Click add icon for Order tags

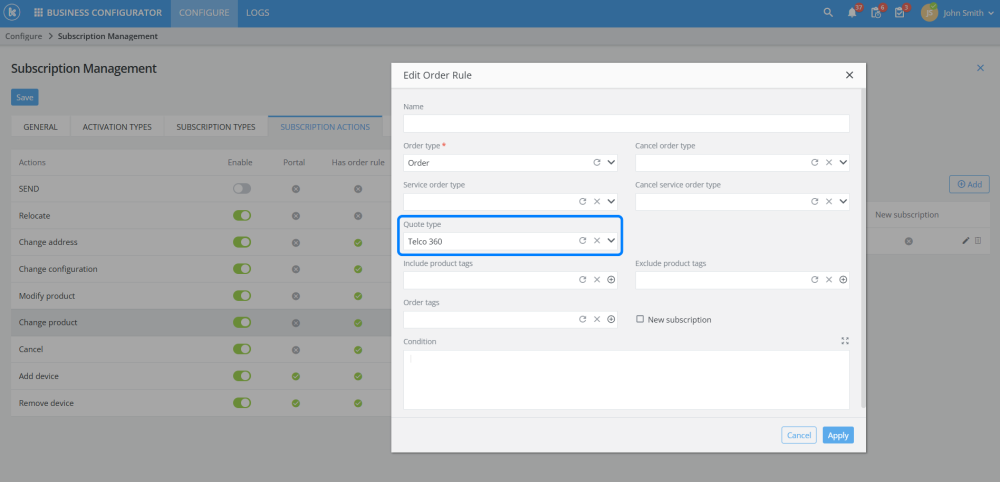611,320
